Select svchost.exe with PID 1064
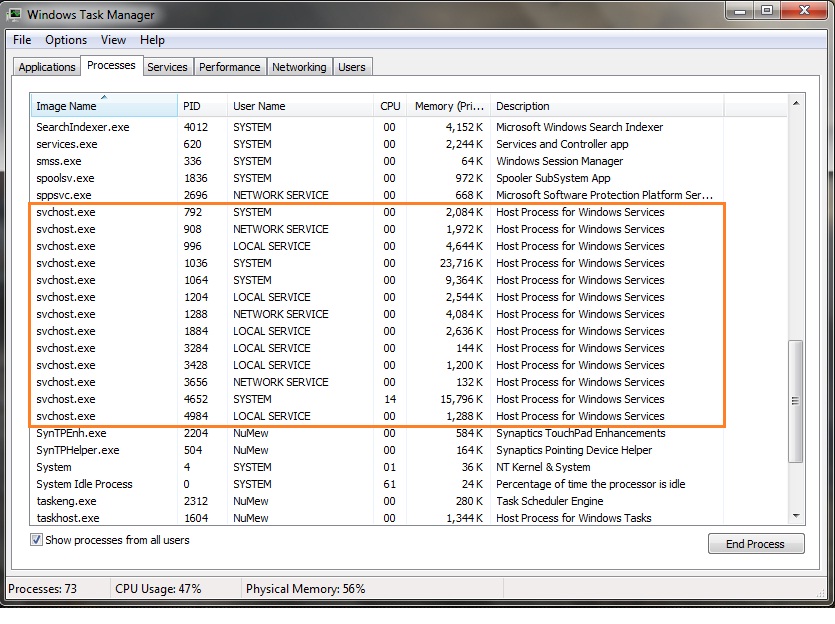Screen dimensions: 835x624 [x=377, y=281]
